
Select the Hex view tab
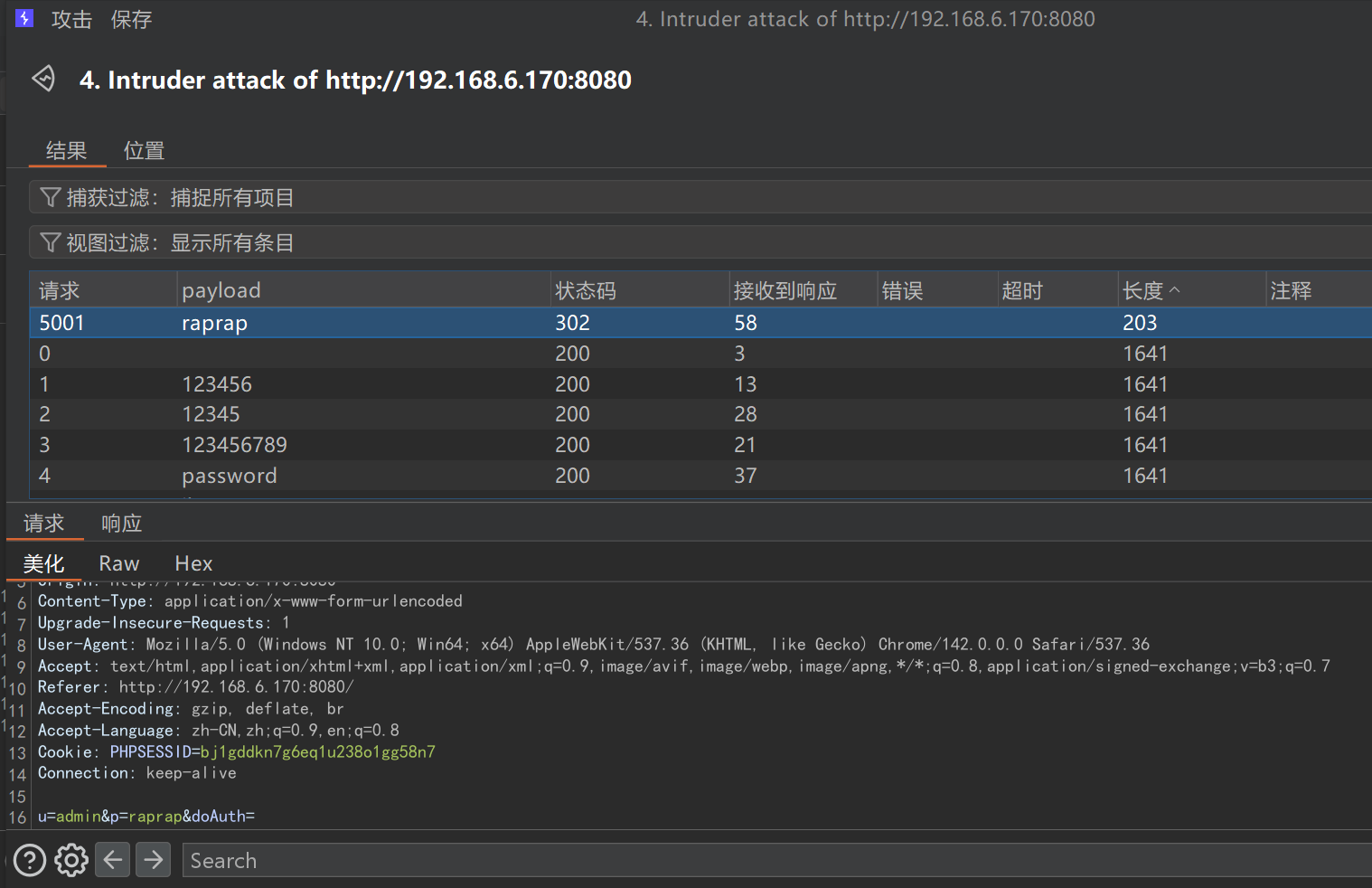(193, 563)
